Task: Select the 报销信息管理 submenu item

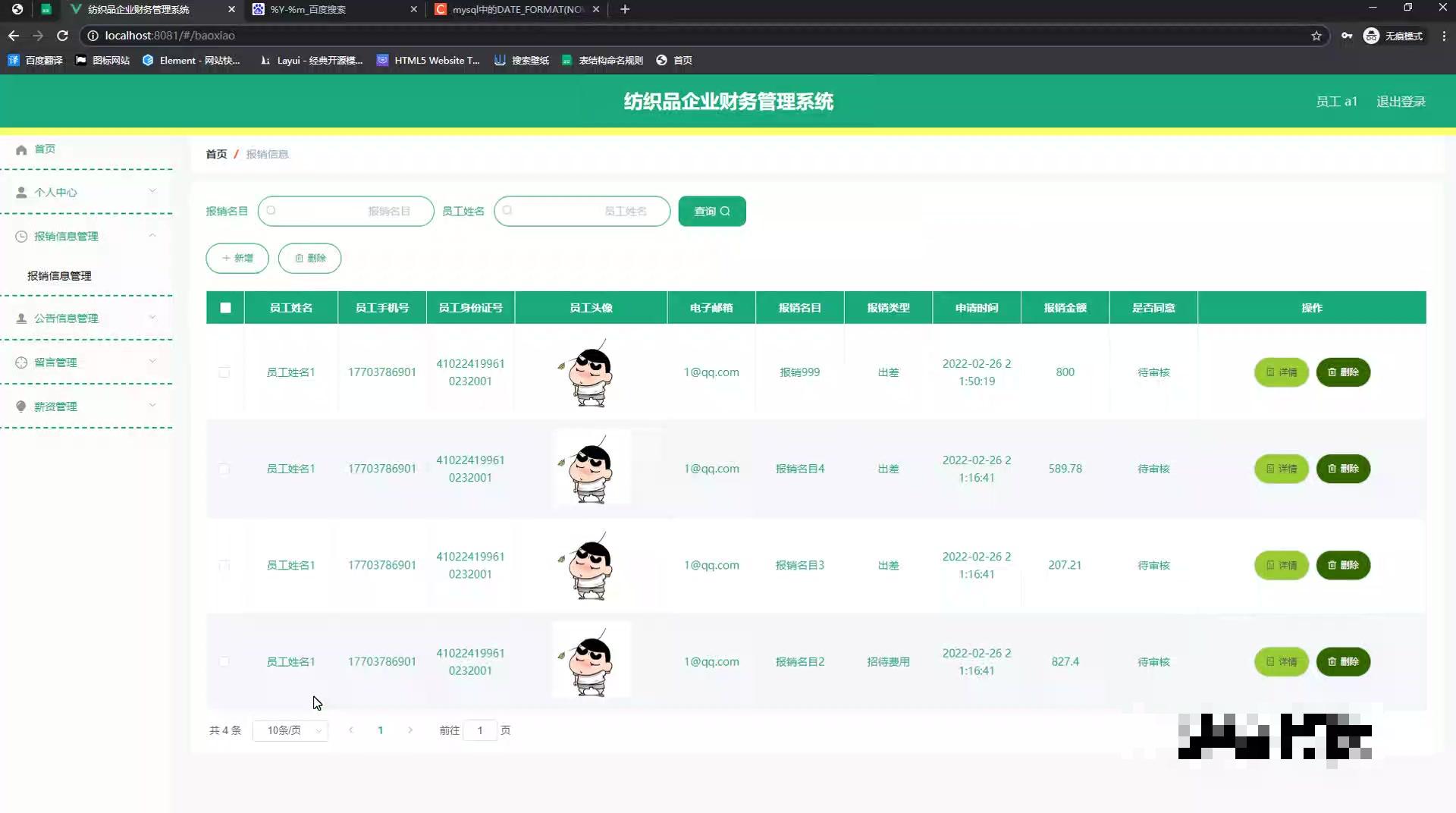Action: click(x=59, y=276)
